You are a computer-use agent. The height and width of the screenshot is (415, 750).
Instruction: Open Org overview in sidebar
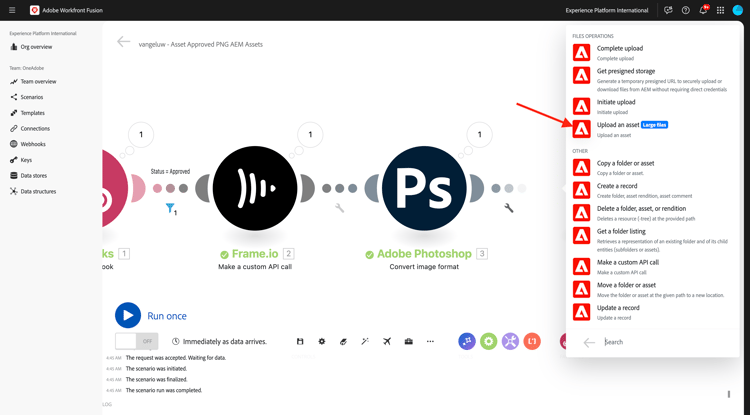point(32,47)
